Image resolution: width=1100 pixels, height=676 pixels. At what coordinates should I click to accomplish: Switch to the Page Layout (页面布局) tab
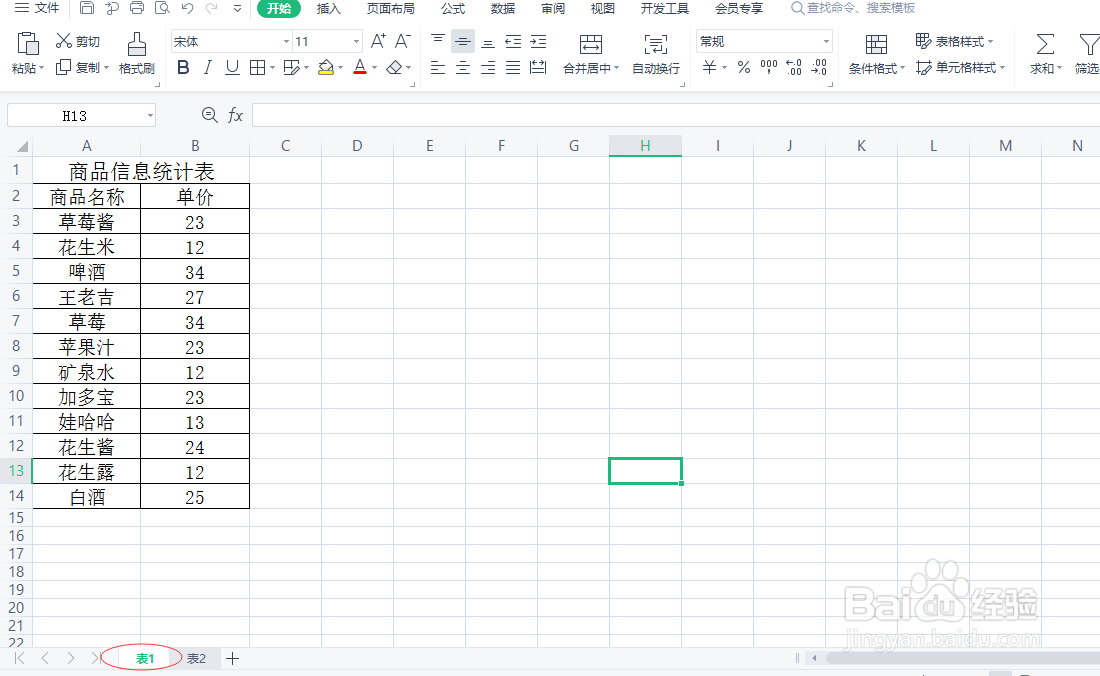pyautogui.click(x=391, y=8)
